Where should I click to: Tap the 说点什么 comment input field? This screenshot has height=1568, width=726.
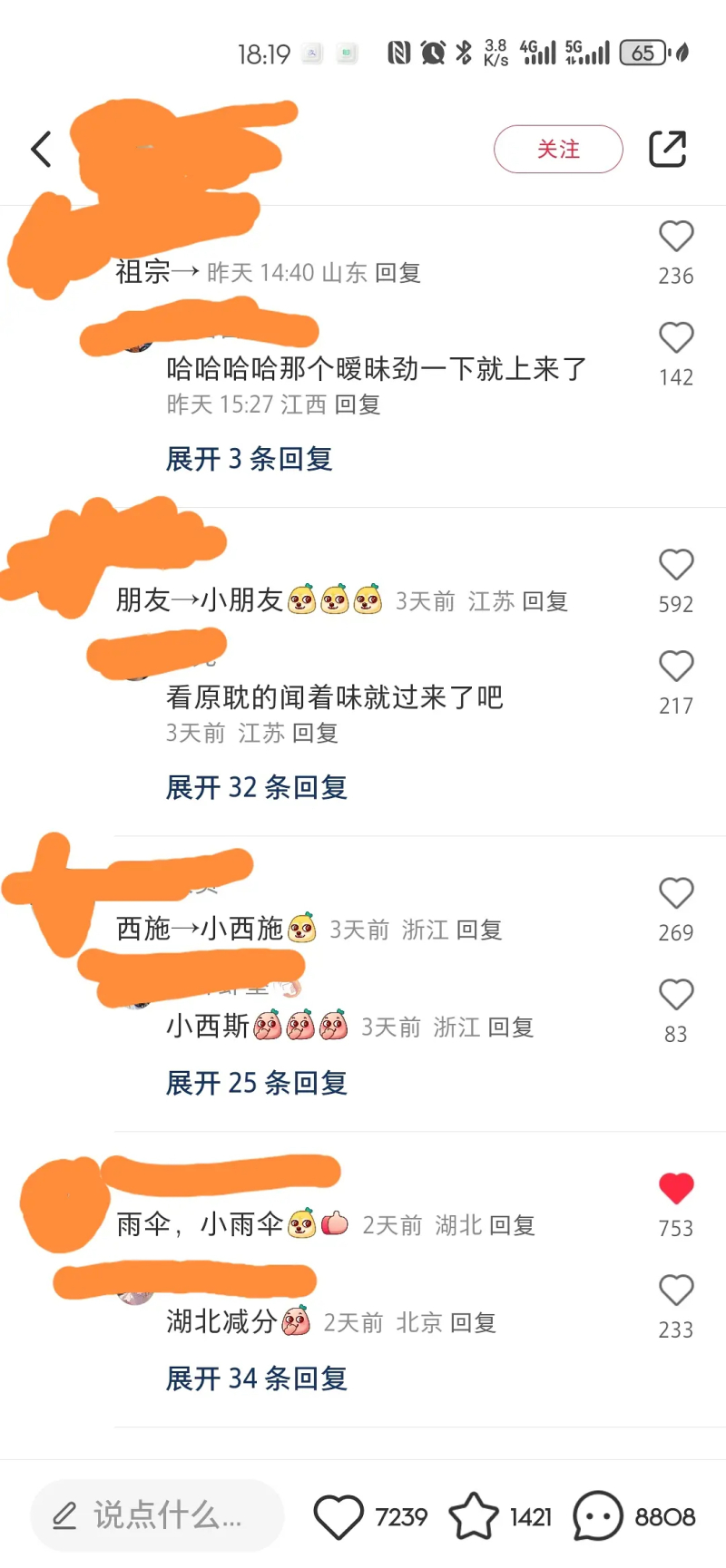click(x=157, y=1515)
